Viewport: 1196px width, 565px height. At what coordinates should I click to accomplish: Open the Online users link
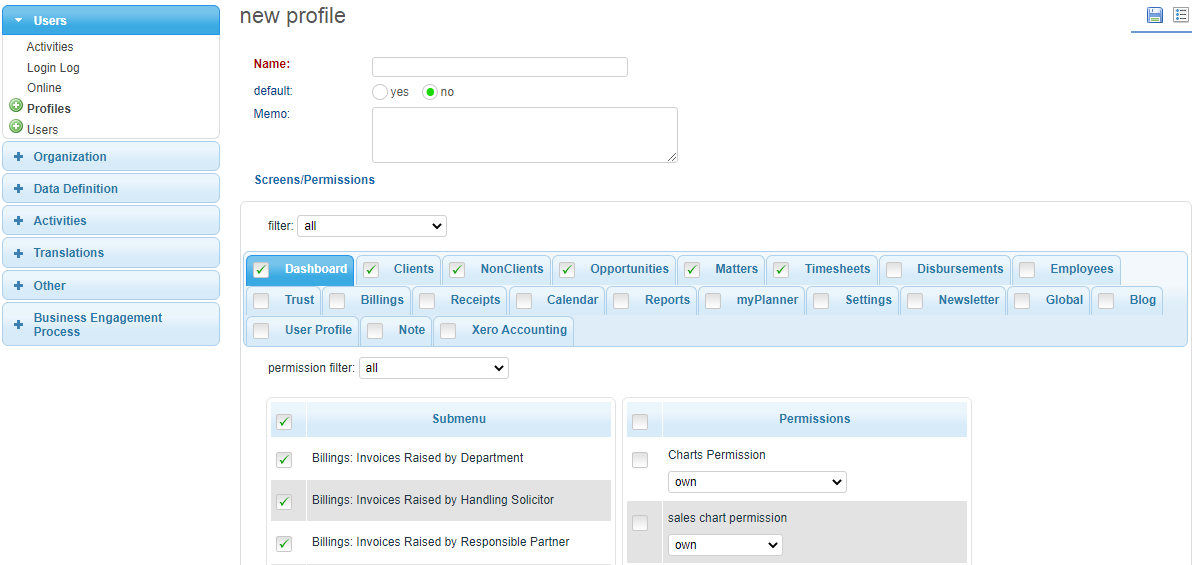click(x=44, y=88)
